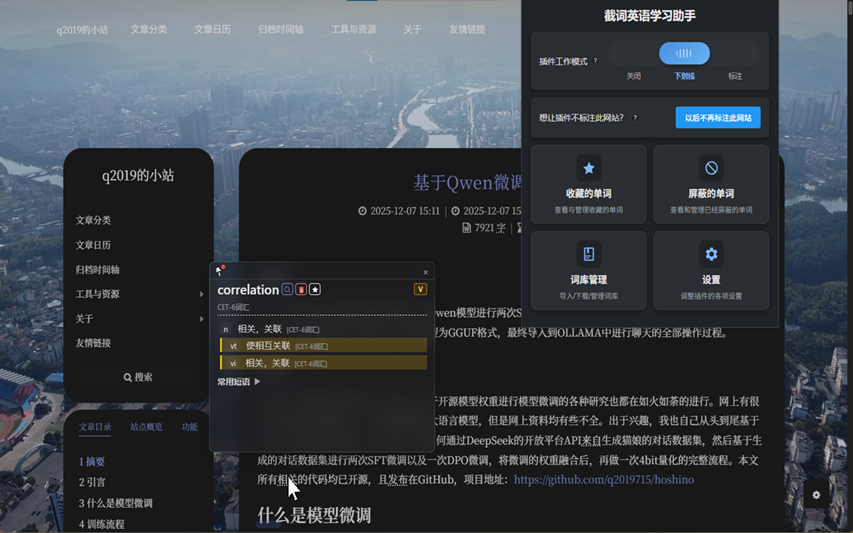Viewport: 853px width, 533px height.
Task: Star the word correlation
Action: pyautogui.click(x=315, y=289)
